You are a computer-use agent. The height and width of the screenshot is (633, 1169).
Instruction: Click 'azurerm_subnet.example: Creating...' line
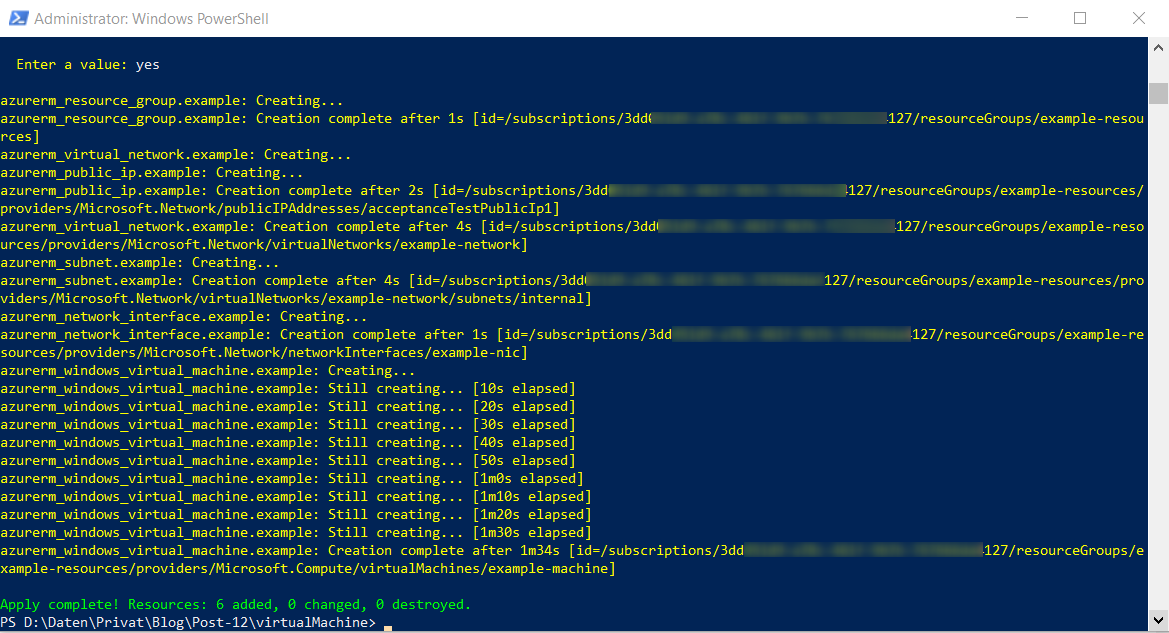click(x=139, y=262)
